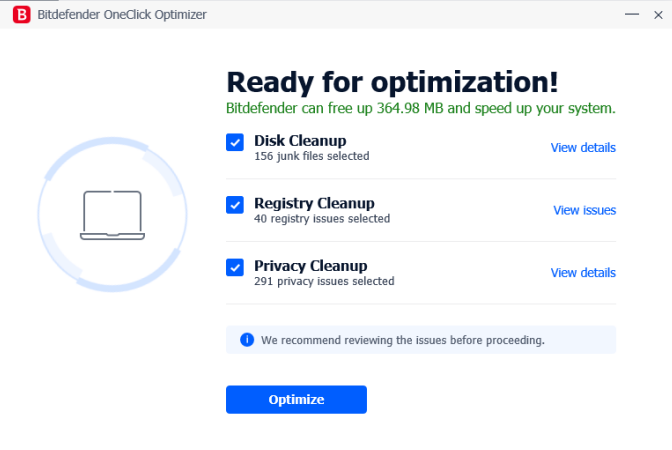Click the red Bitdefender B logo
The width and height of the screenshot is (672, 450).
tap(21, 14)
